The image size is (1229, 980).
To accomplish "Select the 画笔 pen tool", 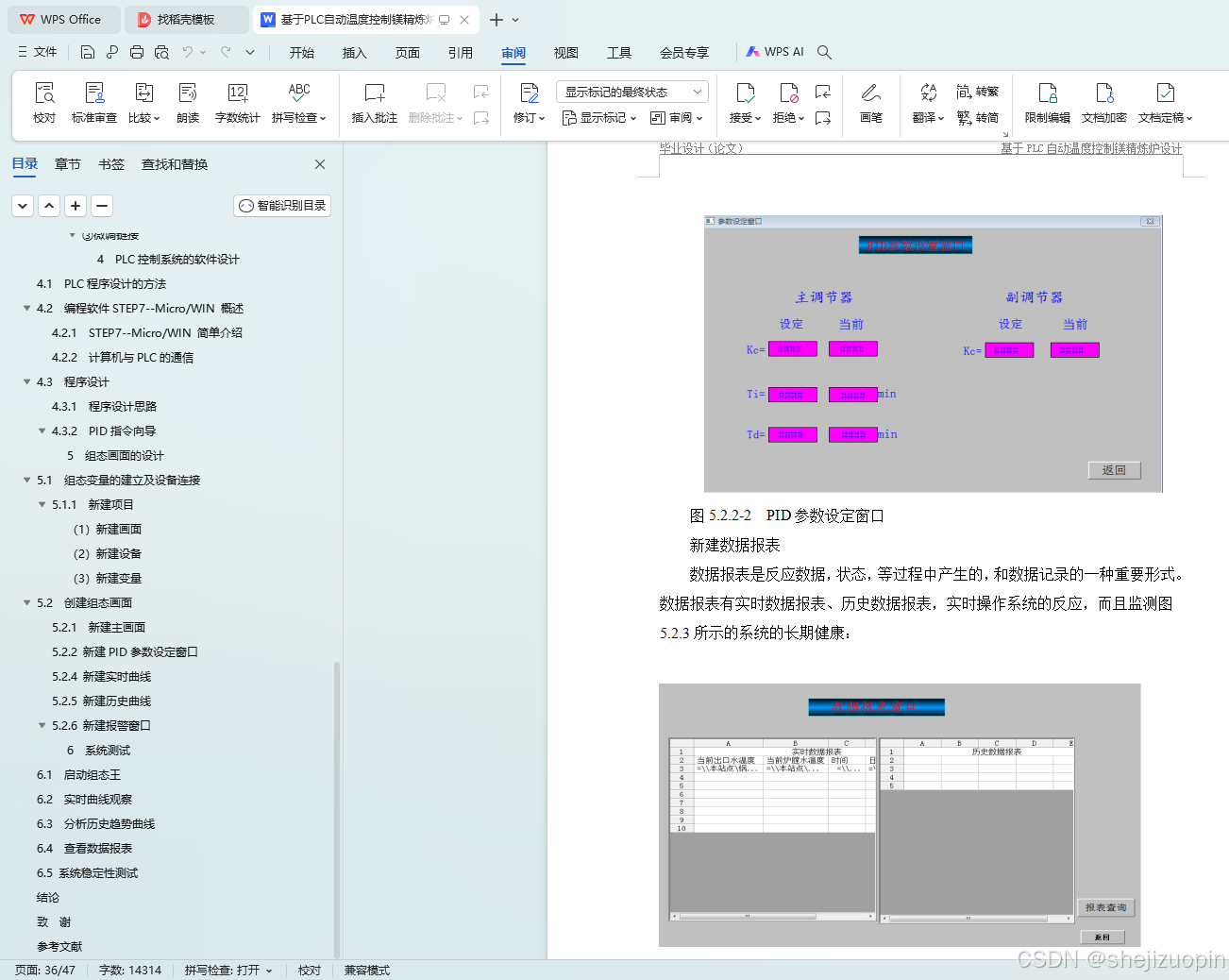I will pos(871,103).
